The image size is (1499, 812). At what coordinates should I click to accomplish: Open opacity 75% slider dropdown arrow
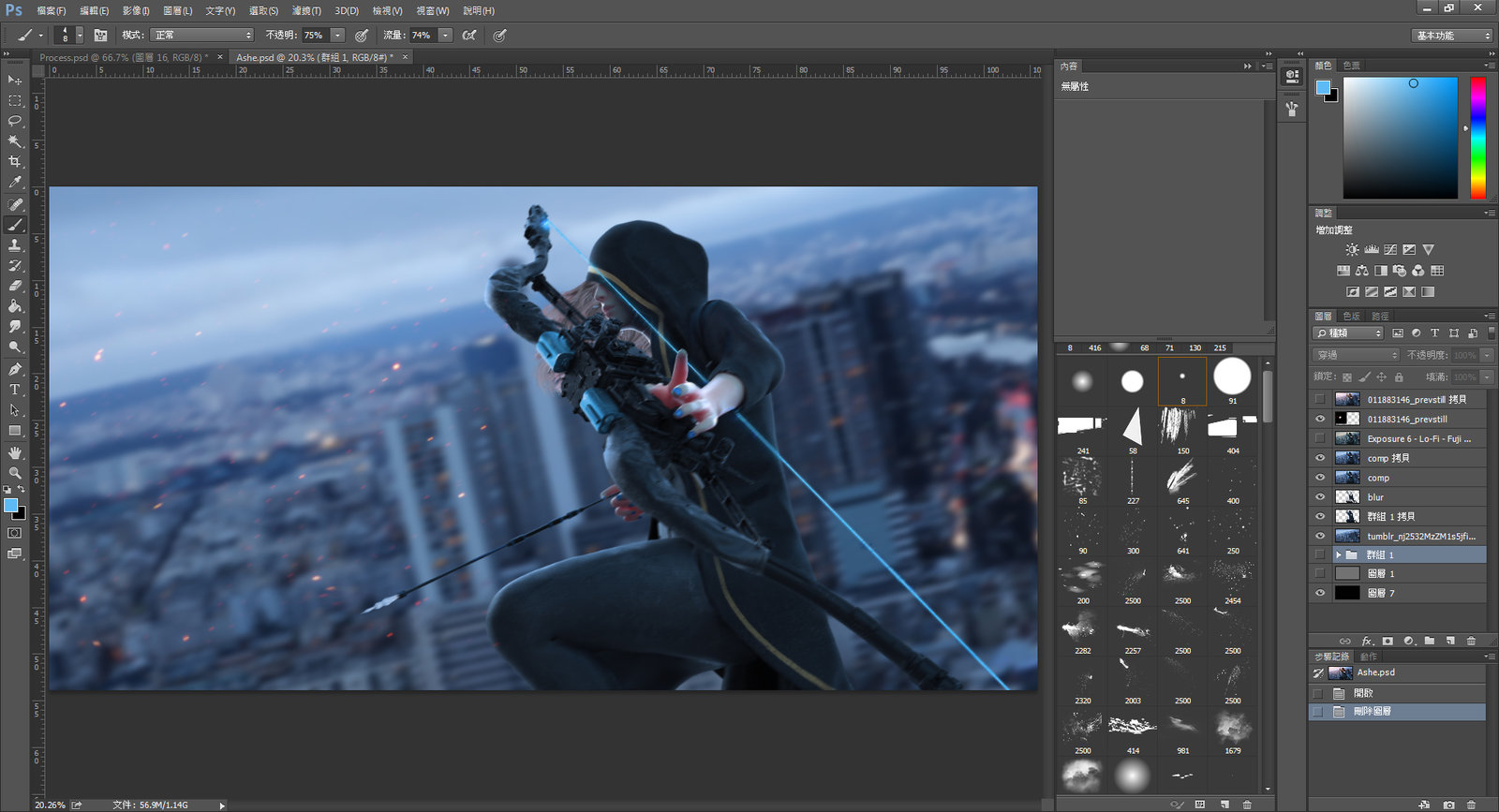(x=337, y=35)
